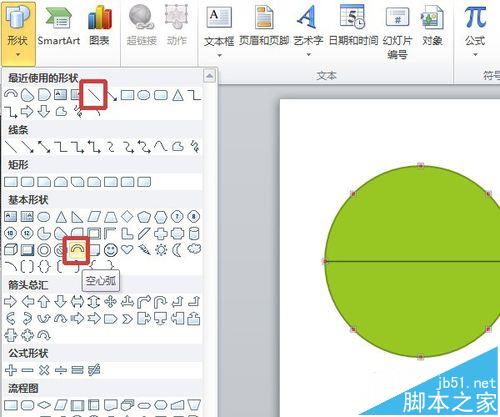Select the flowchart decision diamond in 流程图

click(44, 405)
